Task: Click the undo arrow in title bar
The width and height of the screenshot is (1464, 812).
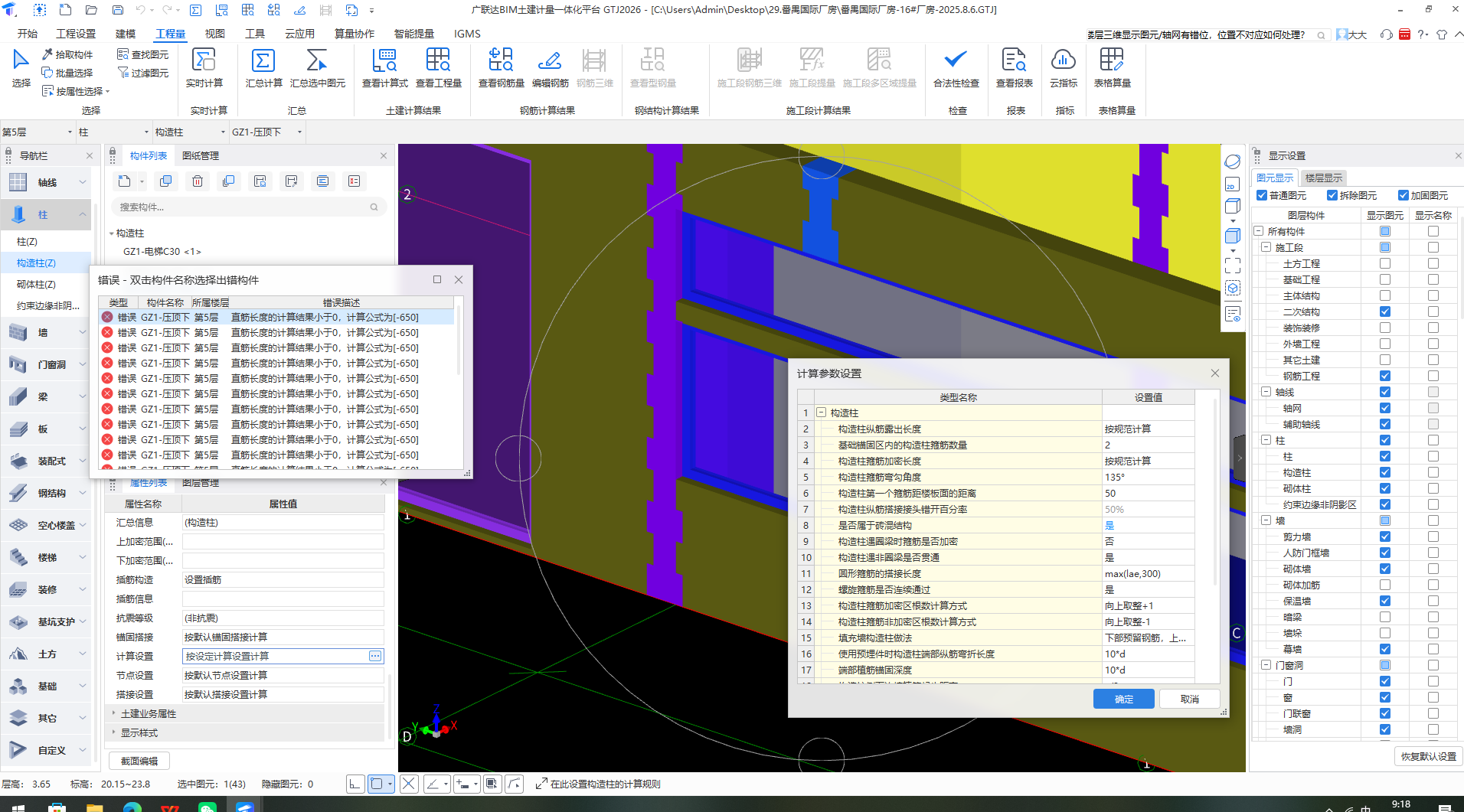Action: coord(140,10)
